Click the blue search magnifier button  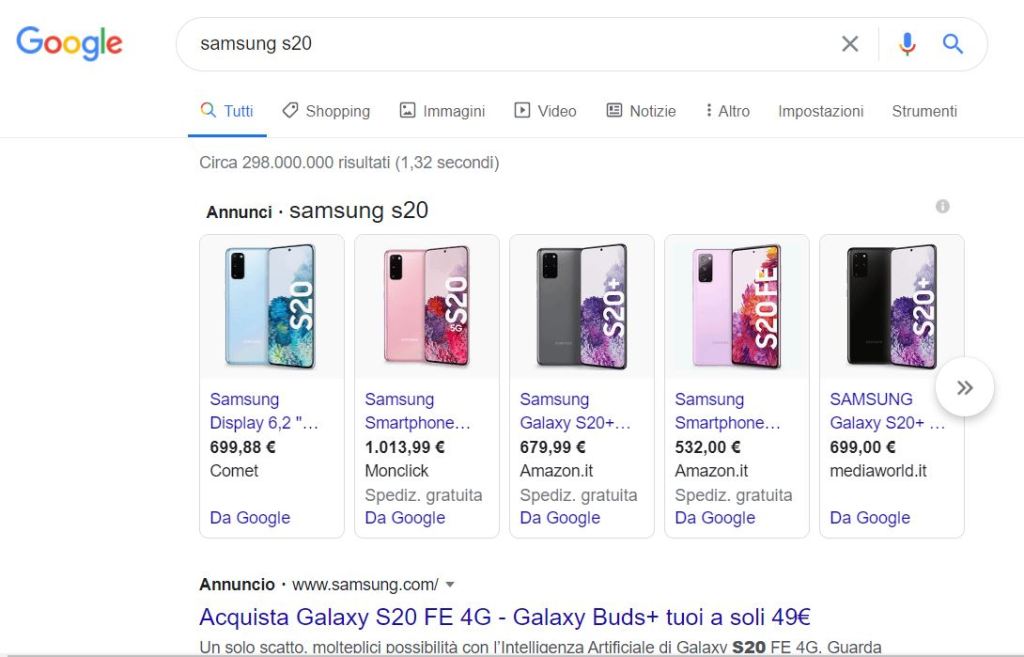(x=953, y=44)
